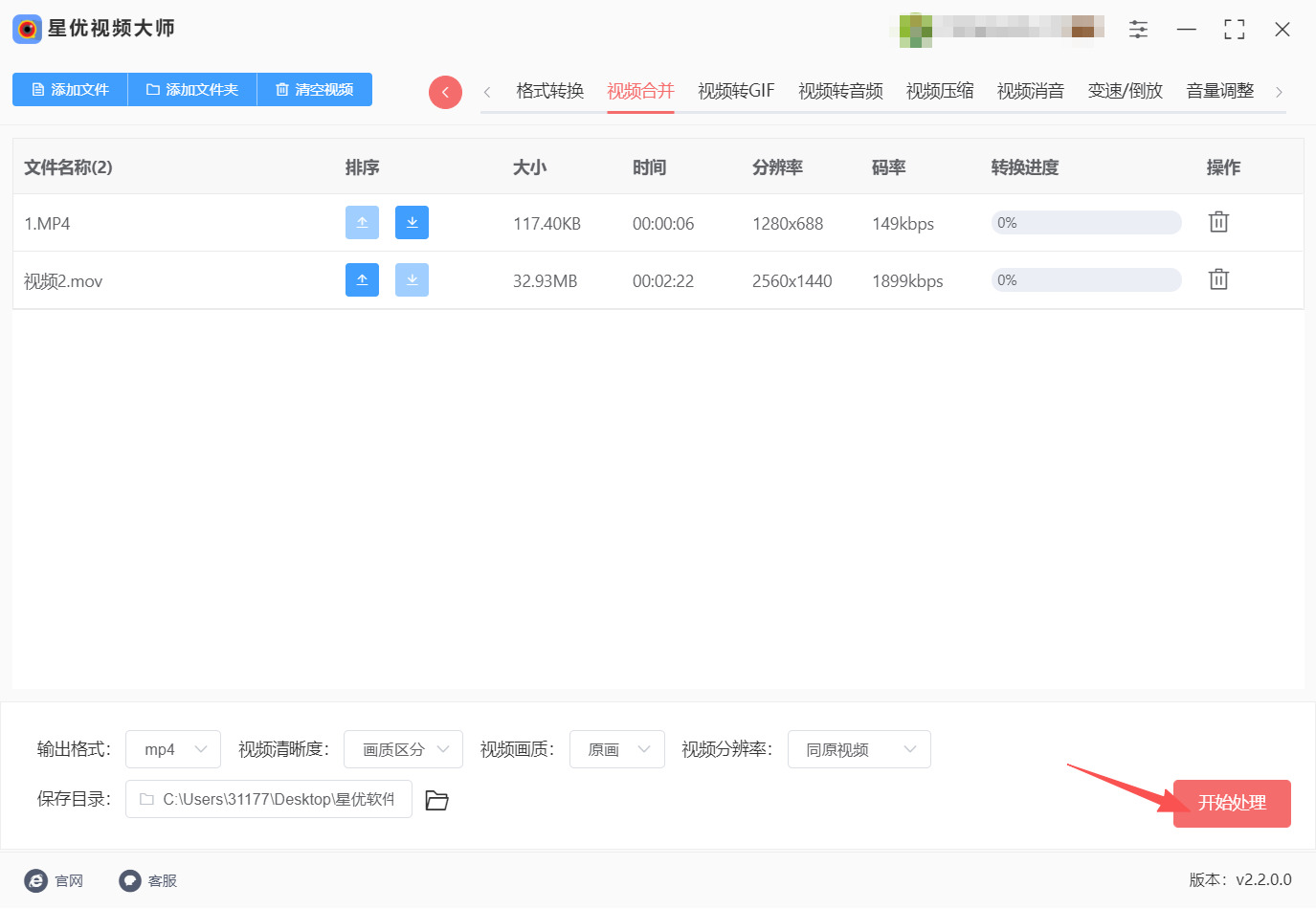Open the settings sliders icon in title bar

pos(1138,30)
